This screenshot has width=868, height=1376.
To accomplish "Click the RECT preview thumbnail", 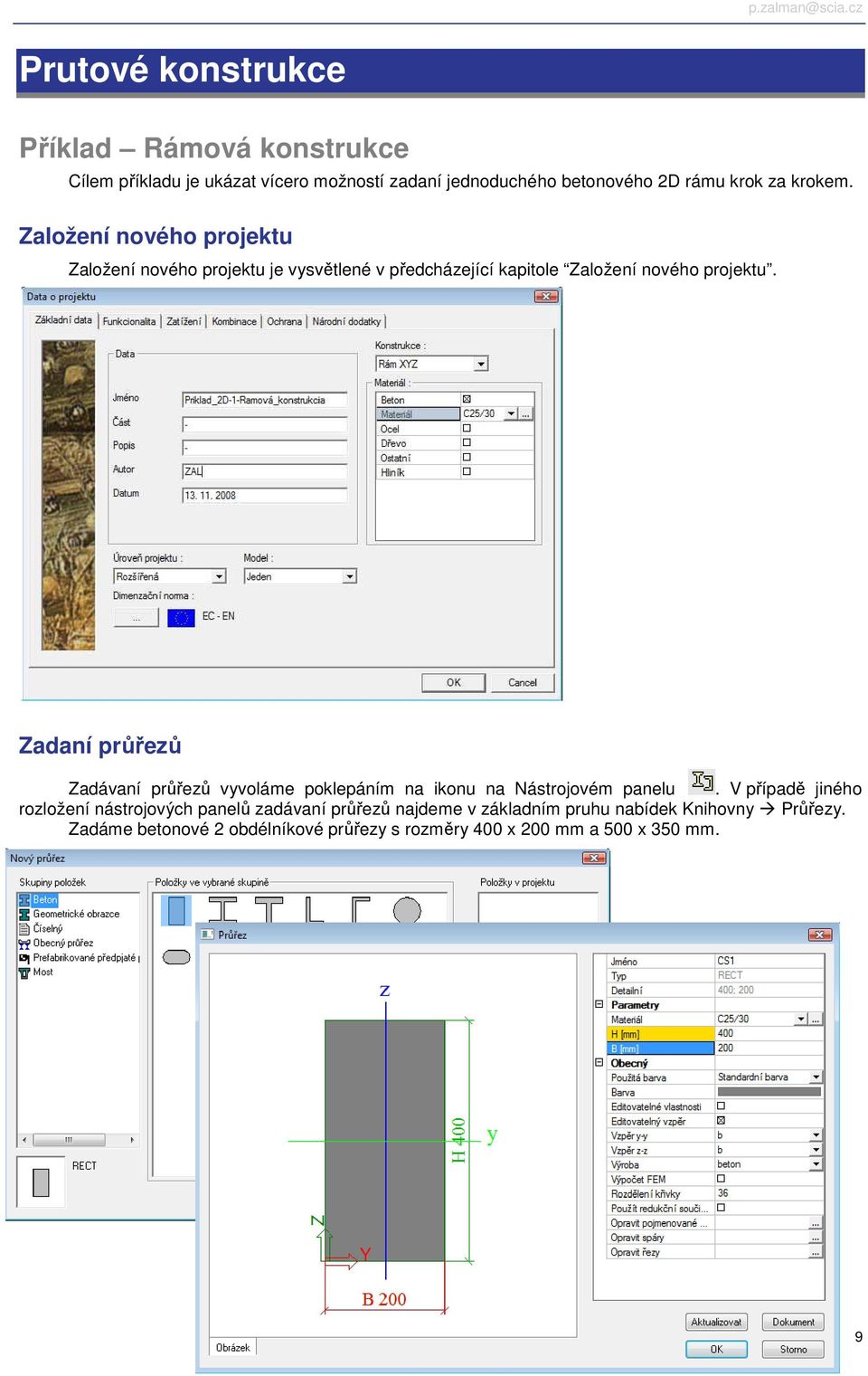I will click(41, 1181).
